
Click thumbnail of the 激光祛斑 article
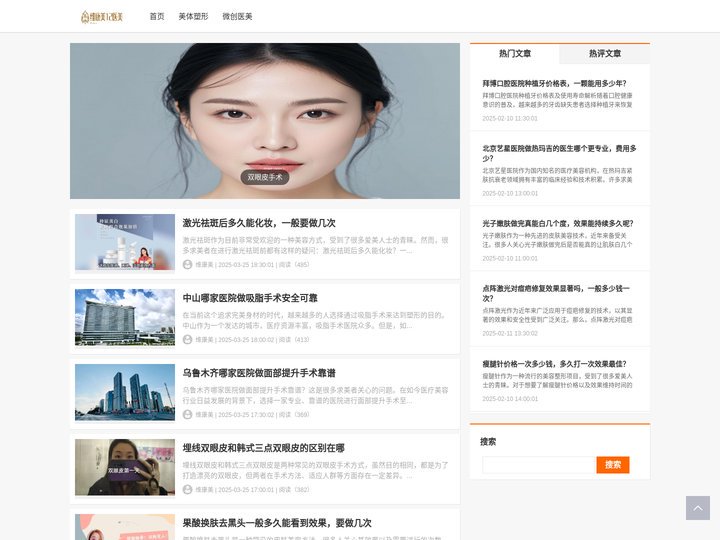pyautogui.click(x=125, y=242)
